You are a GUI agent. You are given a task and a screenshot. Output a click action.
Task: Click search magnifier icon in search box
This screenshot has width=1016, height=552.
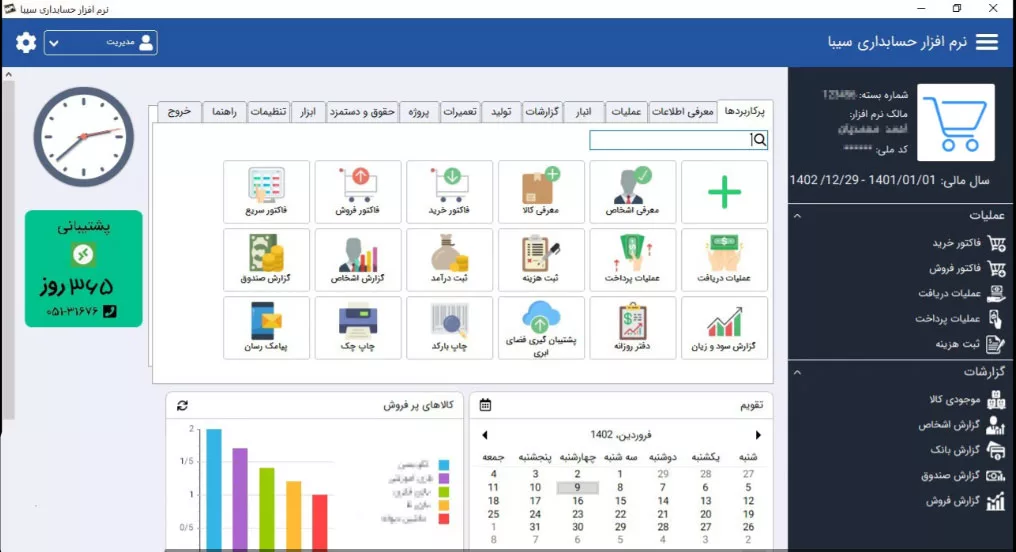tap(759, 139)
